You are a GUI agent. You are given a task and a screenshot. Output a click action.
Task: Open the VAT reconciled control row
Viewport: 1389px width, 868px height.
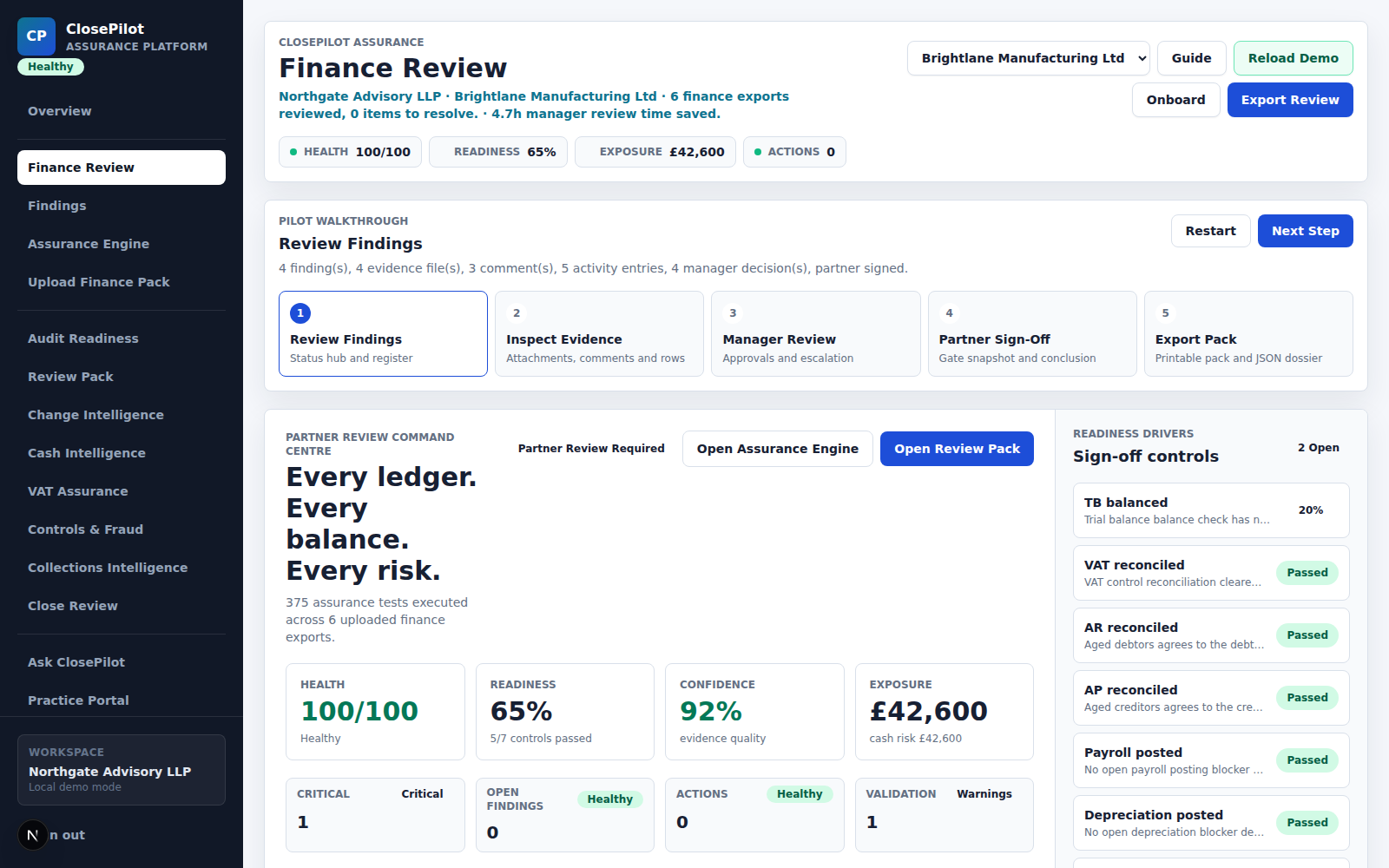pos(1211,573)
